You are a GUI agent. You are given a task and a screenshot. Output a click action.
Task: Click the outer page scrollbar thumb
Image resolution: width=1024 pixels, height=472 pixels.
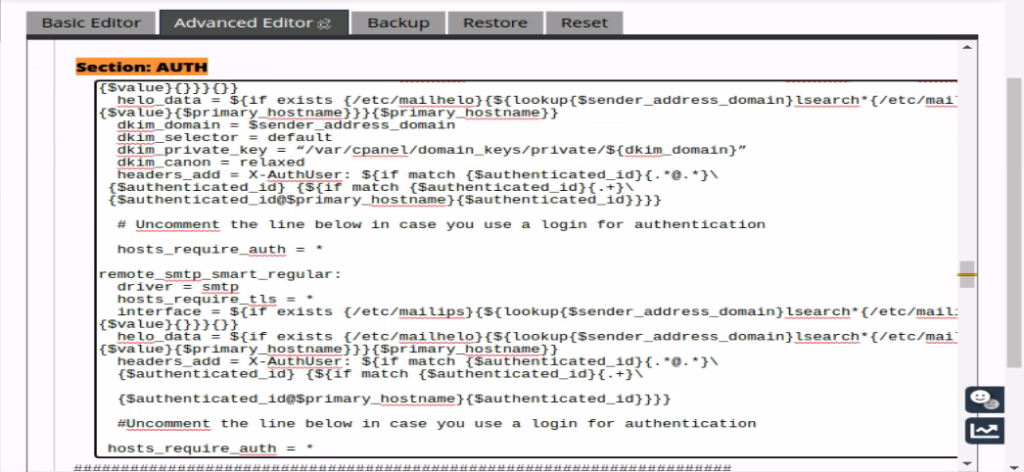pos(1014,222)
